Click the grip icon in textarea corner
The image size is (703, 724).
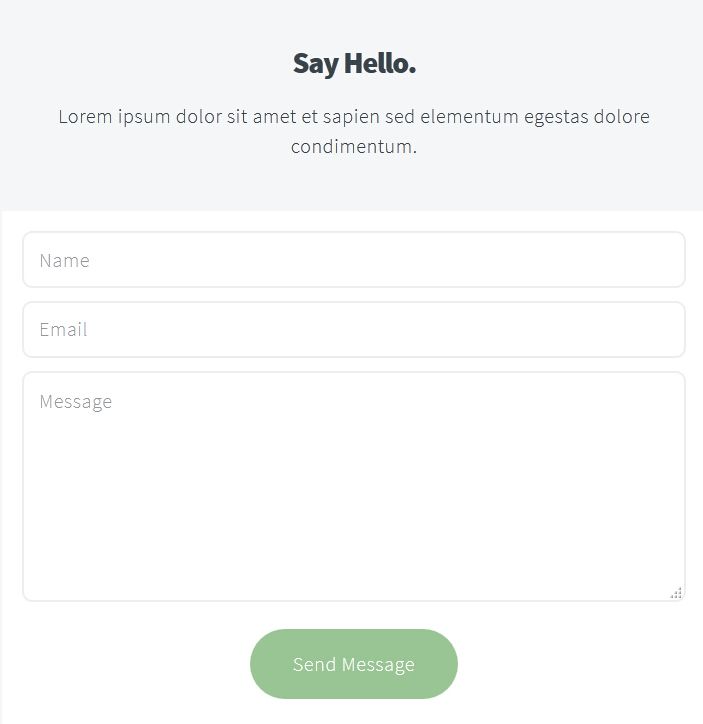(x=677, y=593)
